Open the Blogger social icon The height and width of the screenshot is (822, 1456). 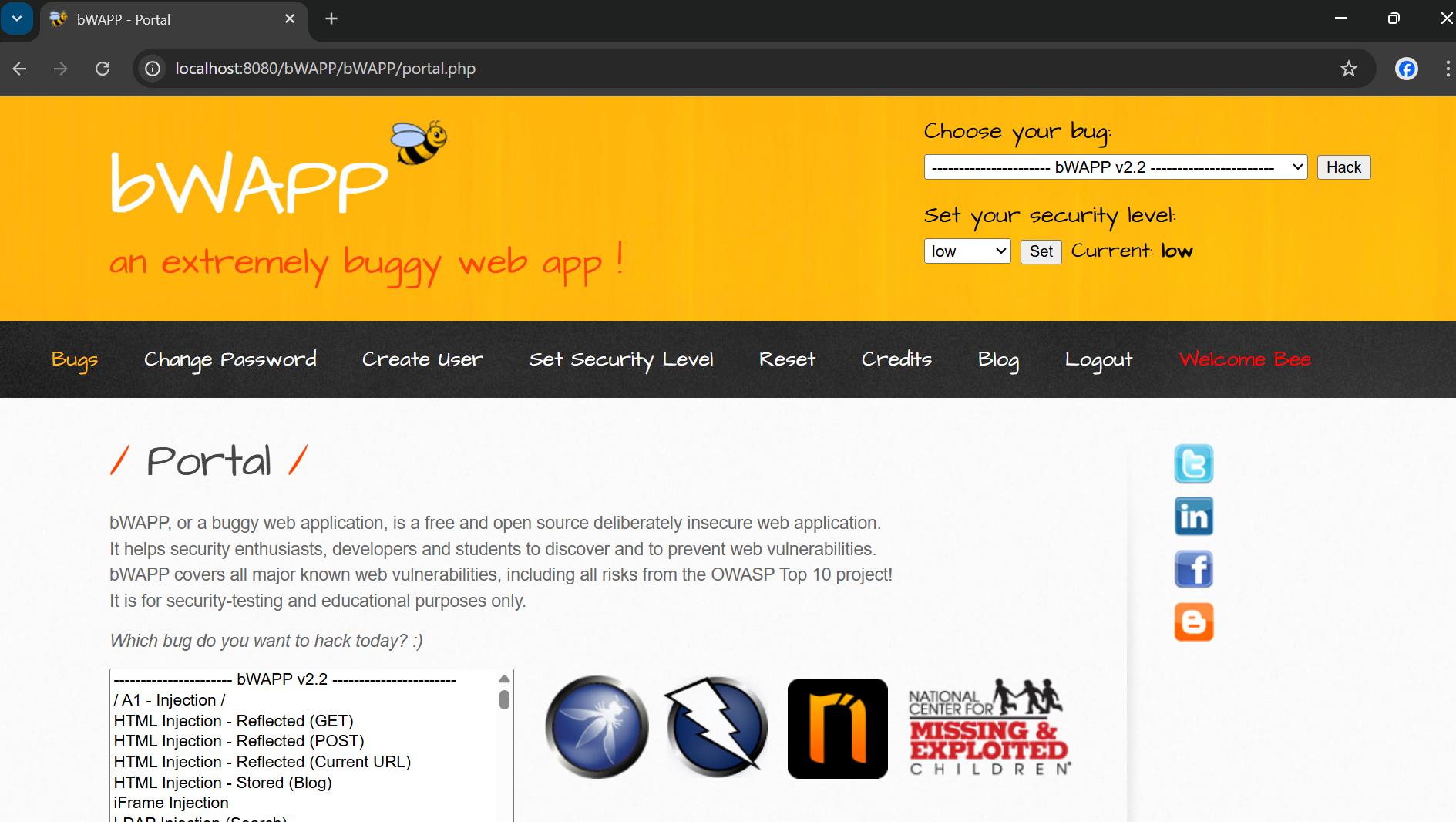point(1193,622)
